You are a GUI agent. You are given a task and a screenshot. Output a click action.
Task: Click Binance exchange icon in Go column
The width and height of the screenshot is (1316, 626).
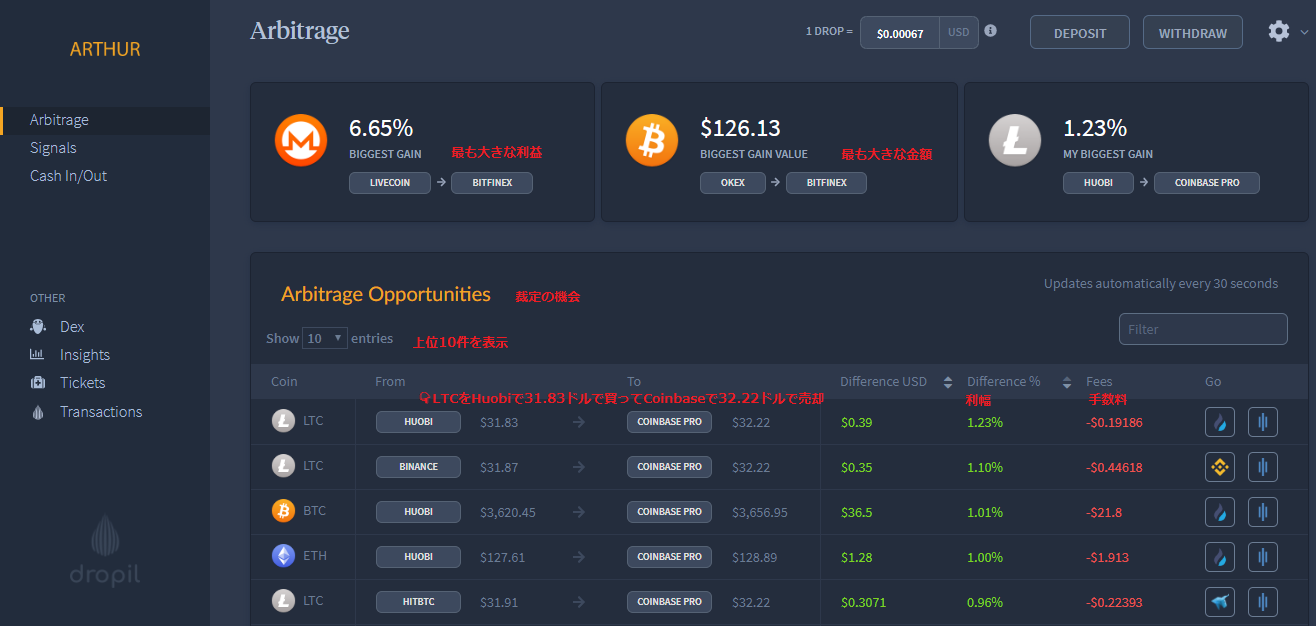pos(1219,467)
